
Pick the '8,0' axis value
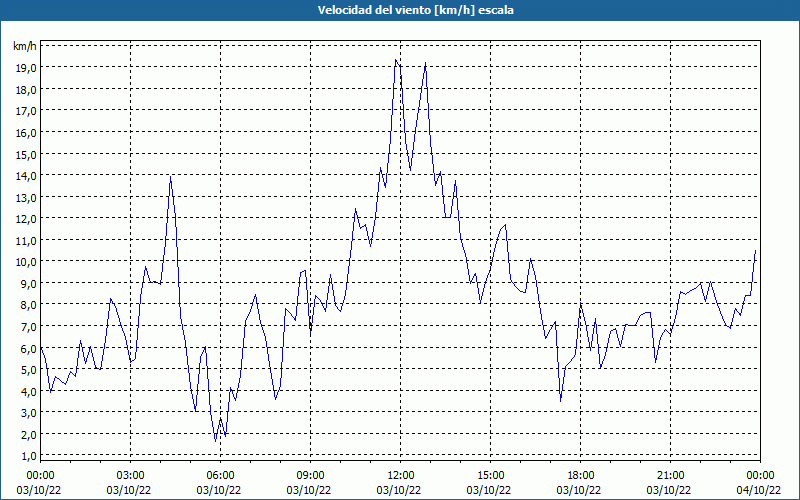pyautogui.click(x=29, y=305)
